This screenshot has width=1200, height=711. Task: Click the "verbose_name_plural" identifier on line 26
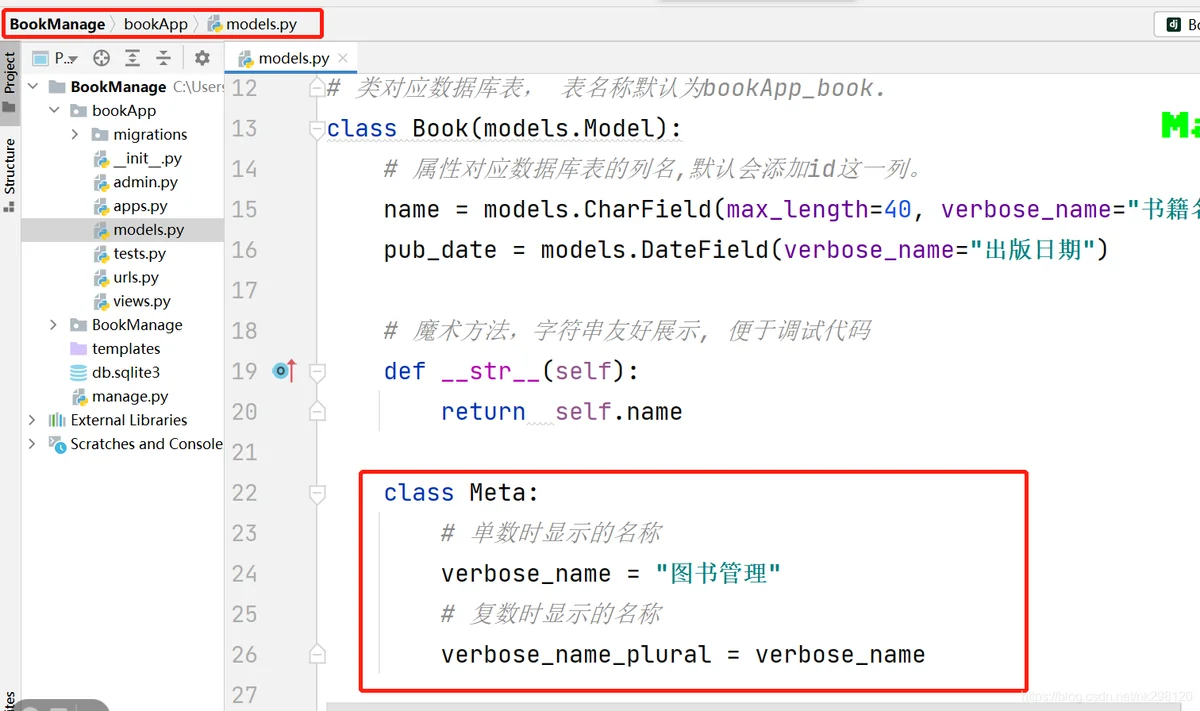coord(576,655)
